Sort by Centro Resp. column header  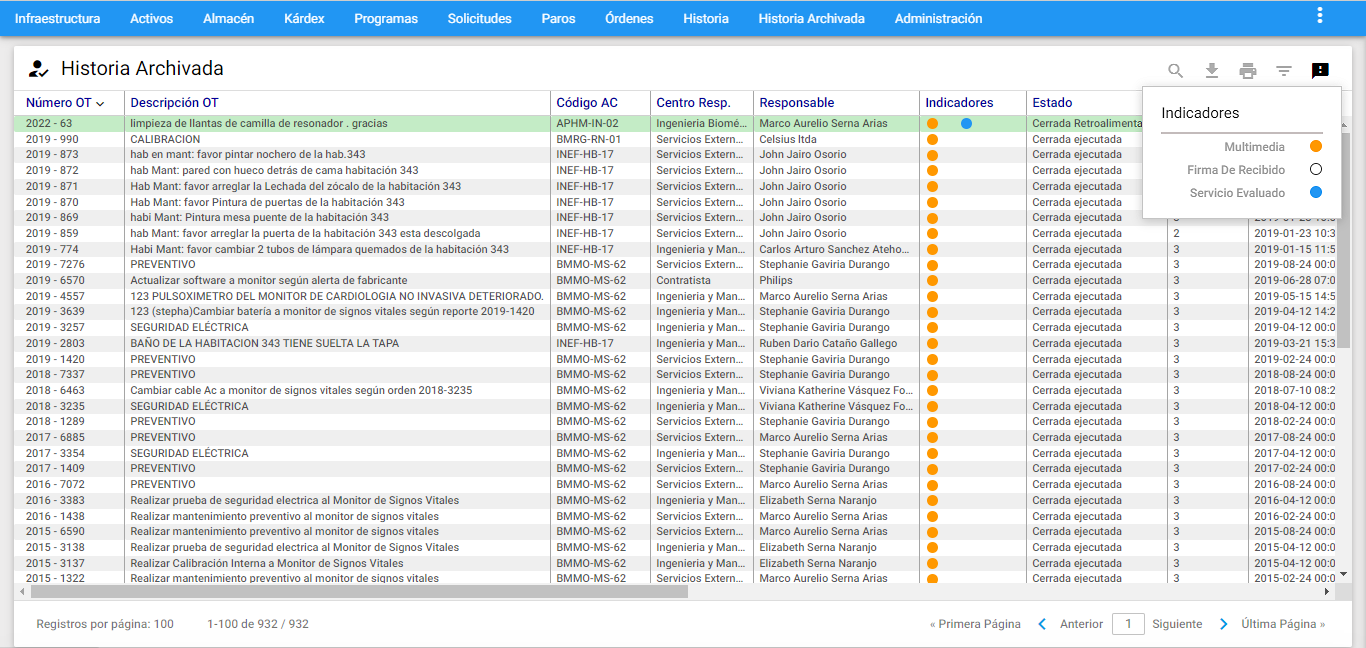[693, 103]
